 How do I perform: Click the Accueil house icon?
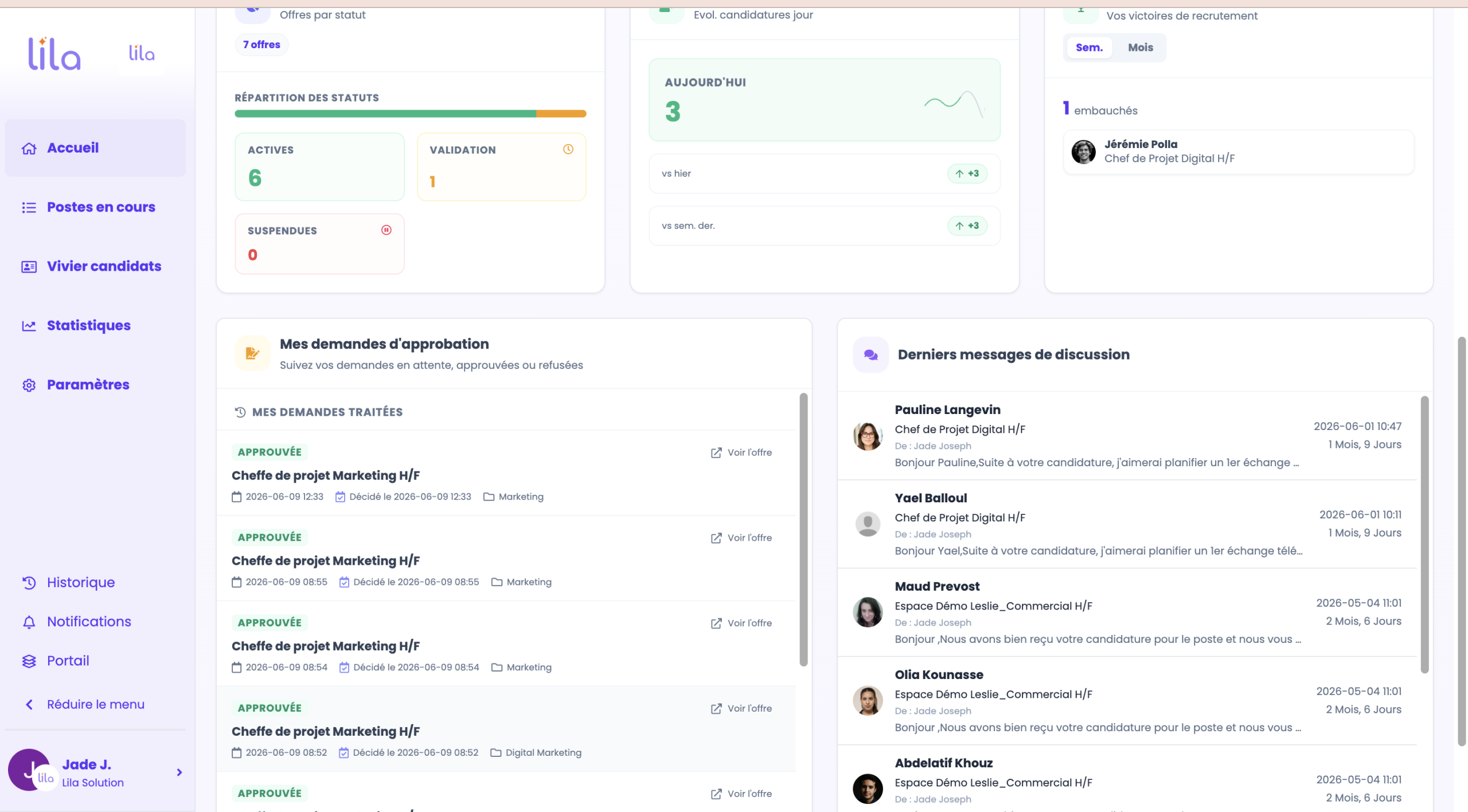pos(29,149)
